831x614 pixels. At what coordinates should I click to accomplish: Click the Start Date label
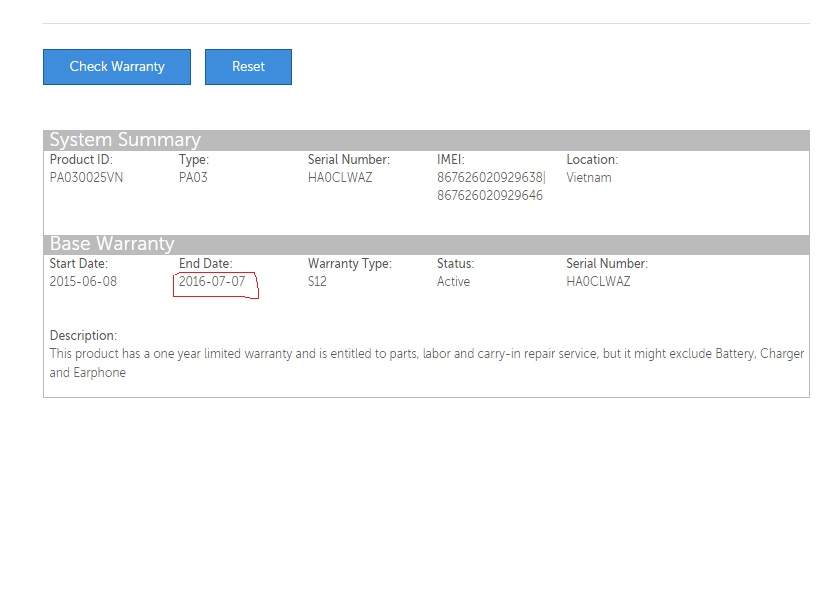click(x=78, y=263)
